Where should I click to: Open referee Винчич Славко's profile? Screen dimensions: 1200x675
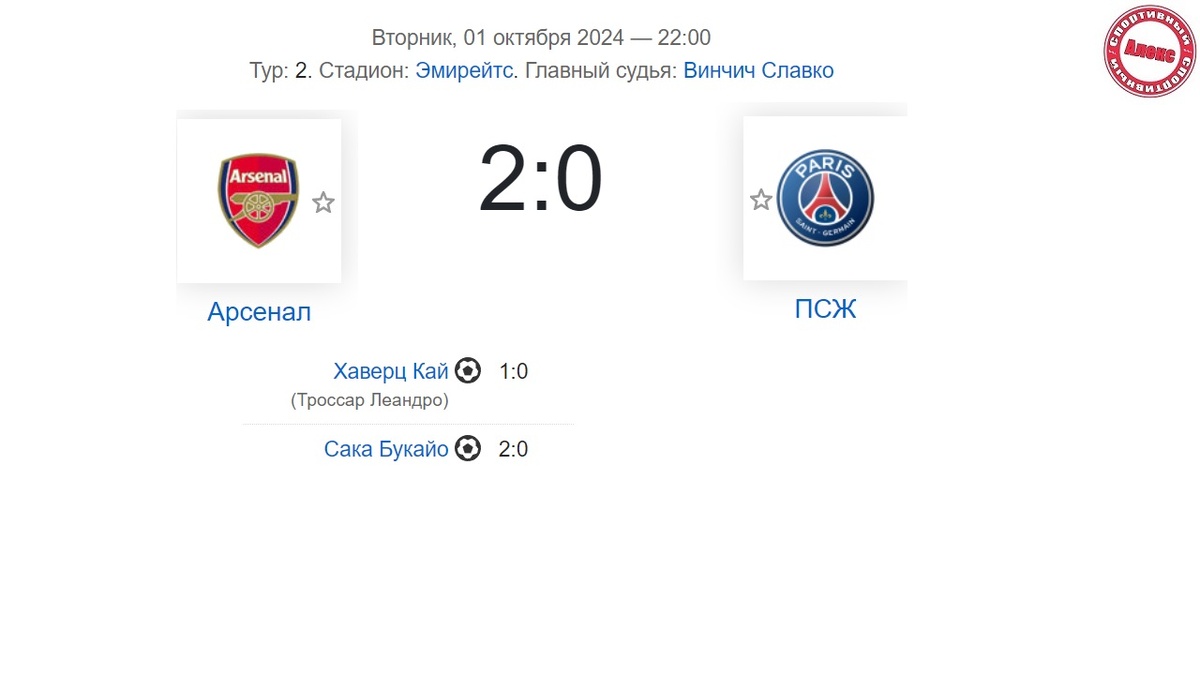coord(758,71)
